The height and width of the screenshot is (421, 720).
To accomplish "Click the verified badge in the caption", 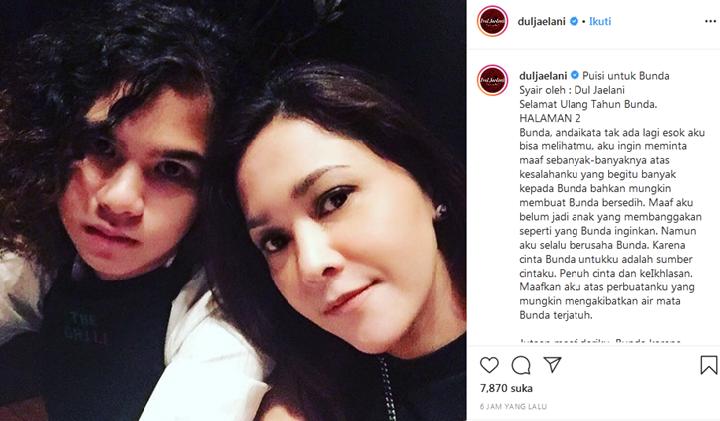I will click(574, 75).
